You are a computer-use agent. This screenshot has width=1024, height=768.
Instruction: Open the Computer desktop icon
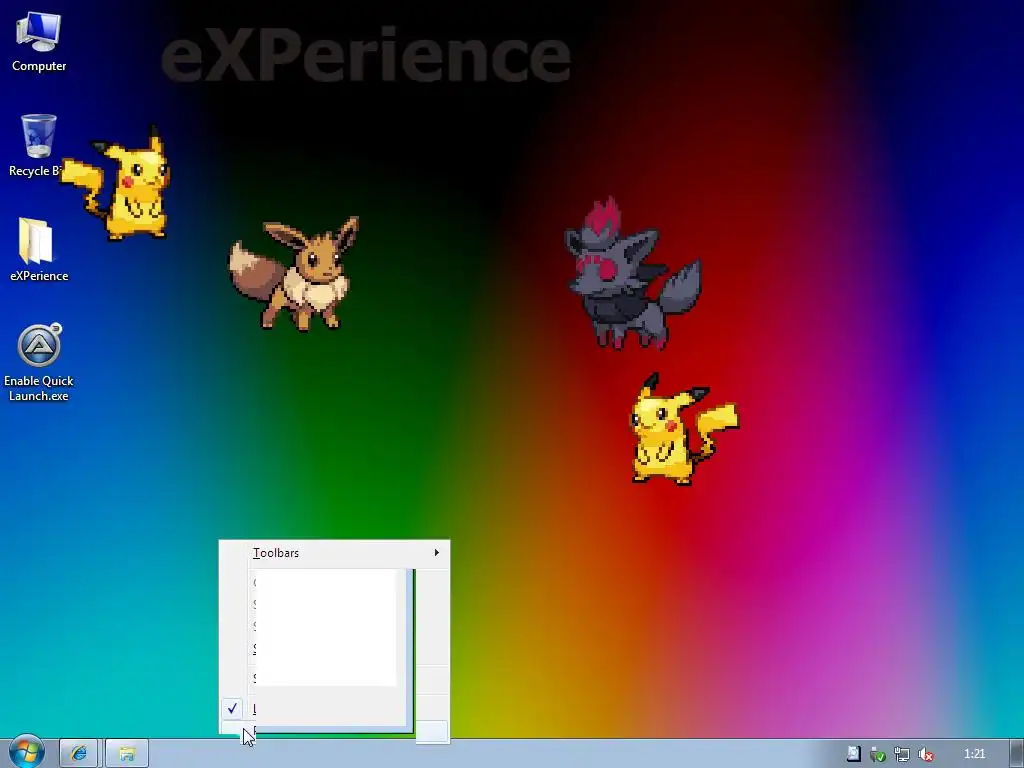click(39, 42)
